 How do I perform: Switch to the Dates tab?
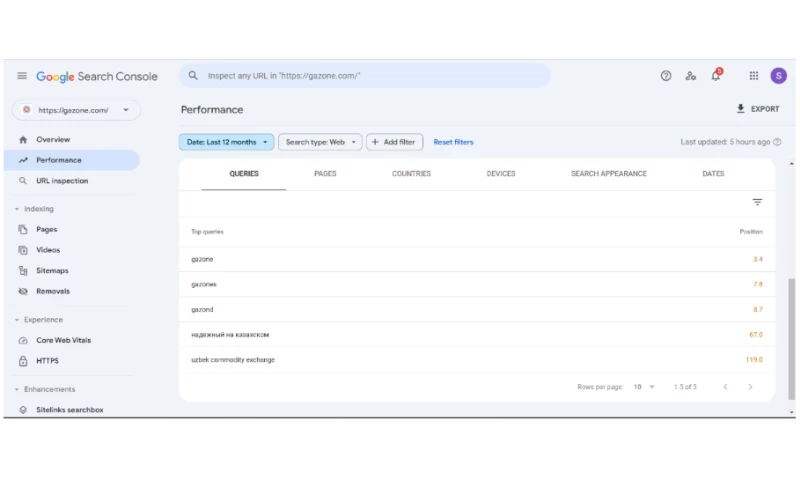coord(713,174)
